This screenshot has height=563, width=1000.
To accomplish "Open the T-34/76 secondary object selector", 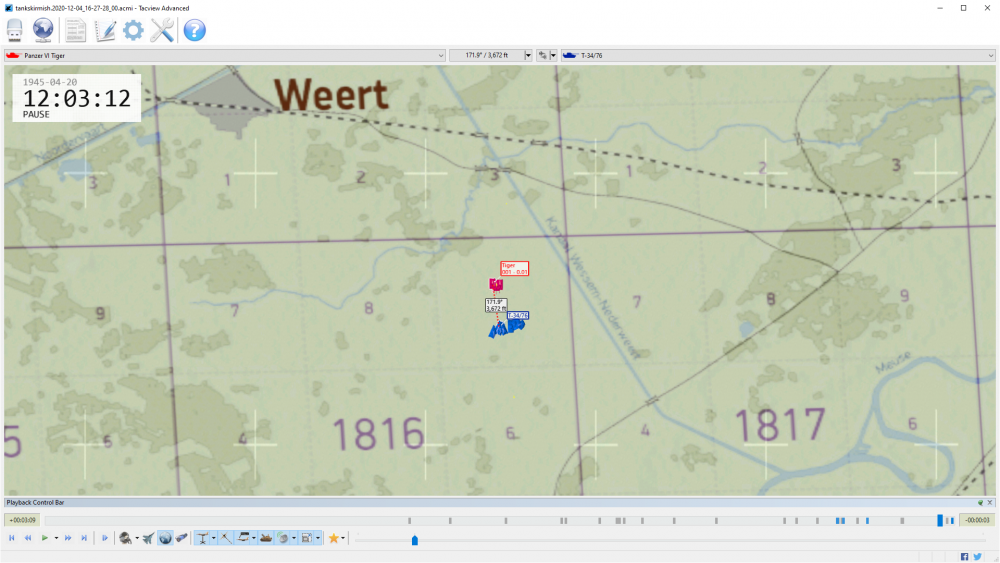I will (x=778, y=55).
